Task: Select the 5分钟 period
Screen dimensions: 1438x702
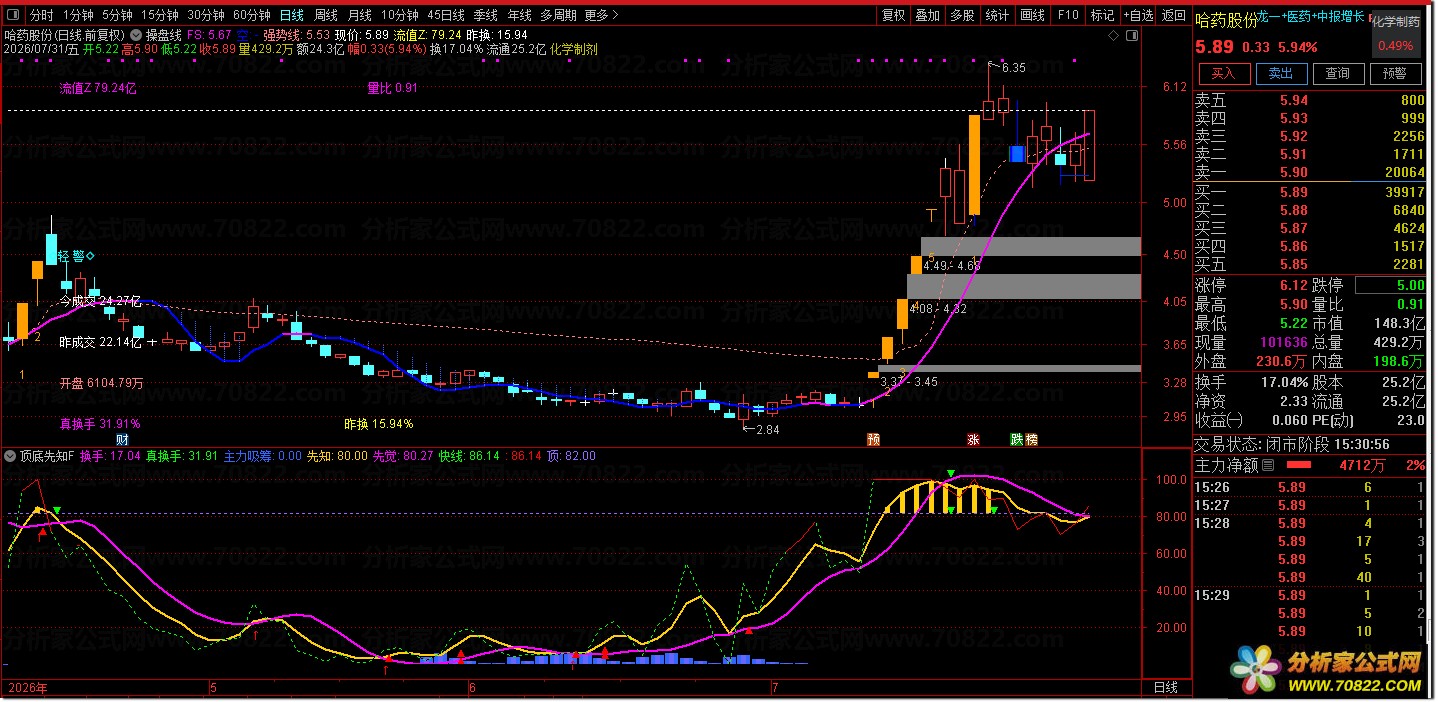Action: tap(117, 15)
